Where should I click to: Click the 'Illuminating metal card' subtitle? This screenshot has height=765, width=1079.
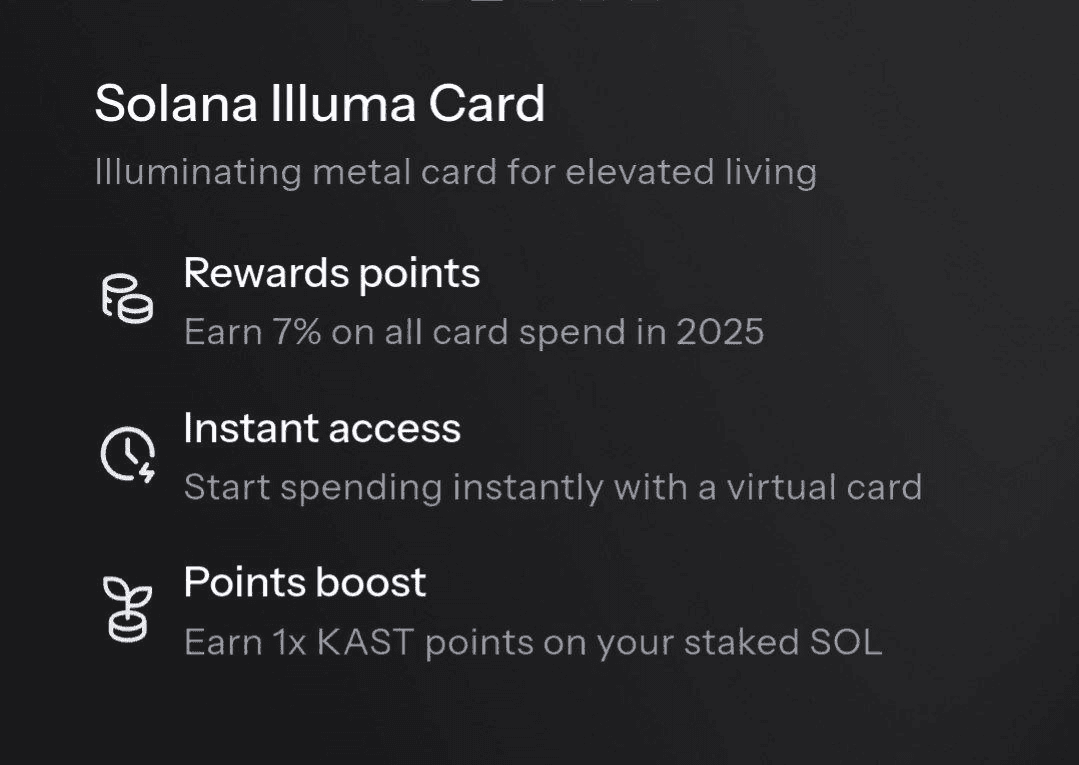[455, 172]
